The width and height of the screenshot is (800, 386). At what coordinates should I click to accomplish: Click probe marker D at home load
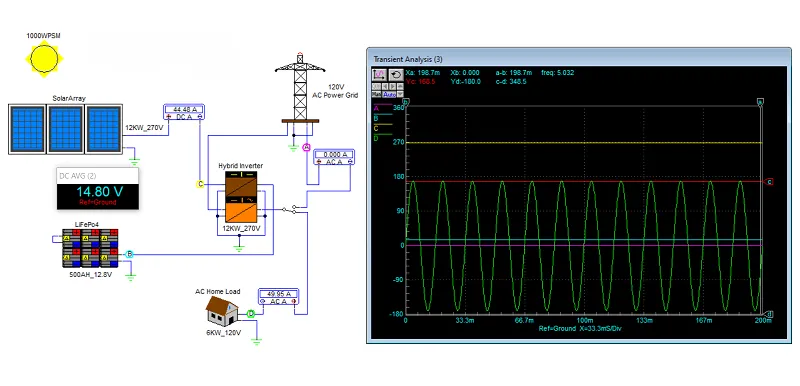coord(251,314)
